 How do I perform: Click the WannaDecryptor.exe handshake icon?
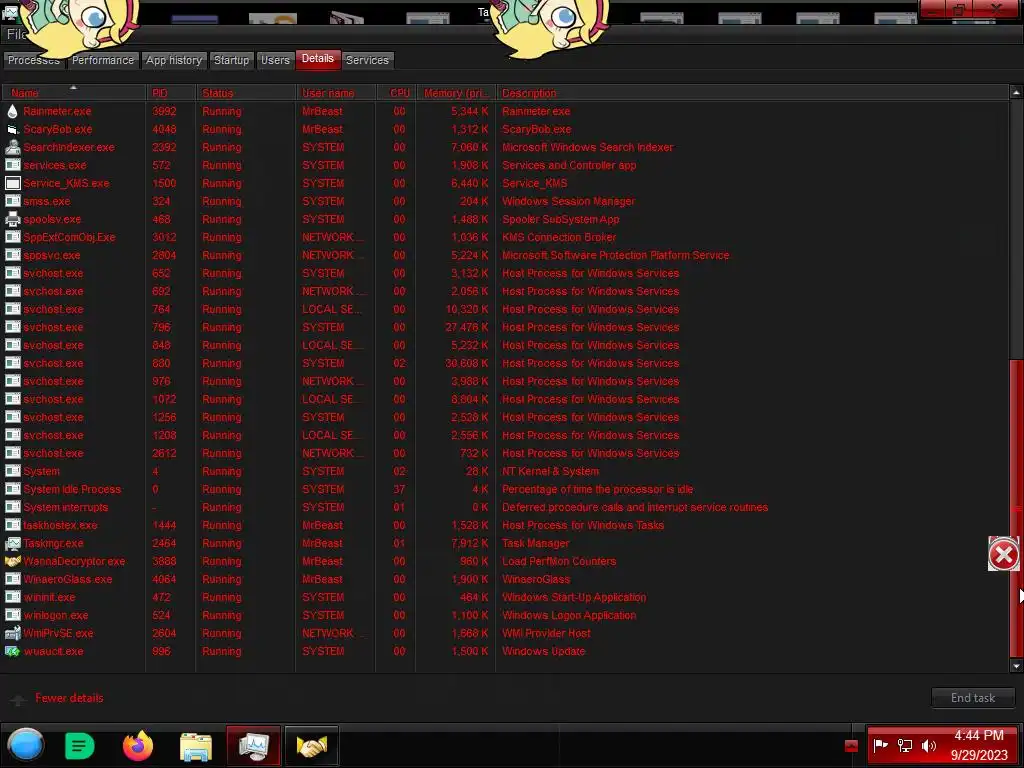pos(12,561)
